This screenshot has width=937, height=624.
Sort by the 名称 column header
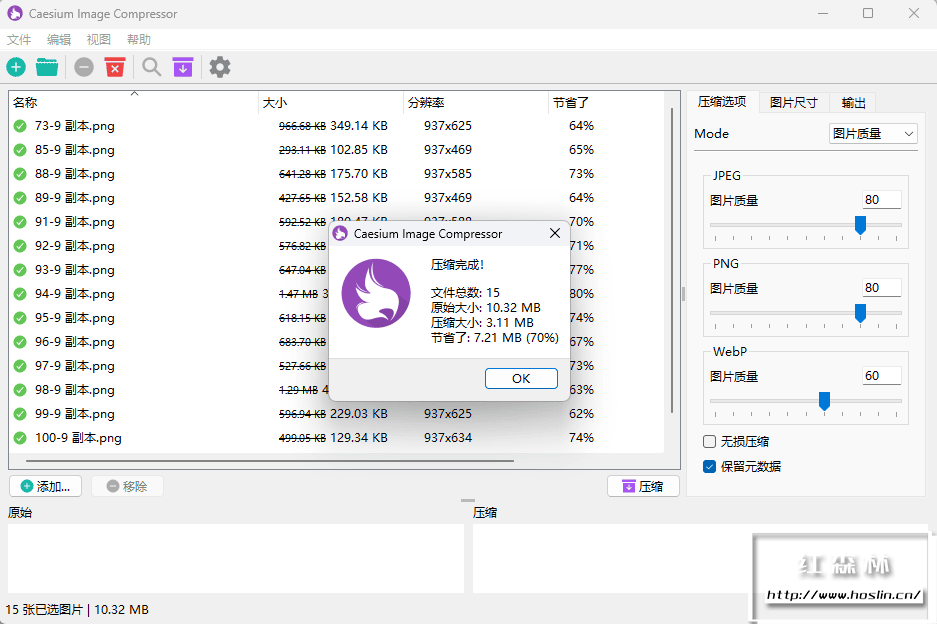(134, 102)
